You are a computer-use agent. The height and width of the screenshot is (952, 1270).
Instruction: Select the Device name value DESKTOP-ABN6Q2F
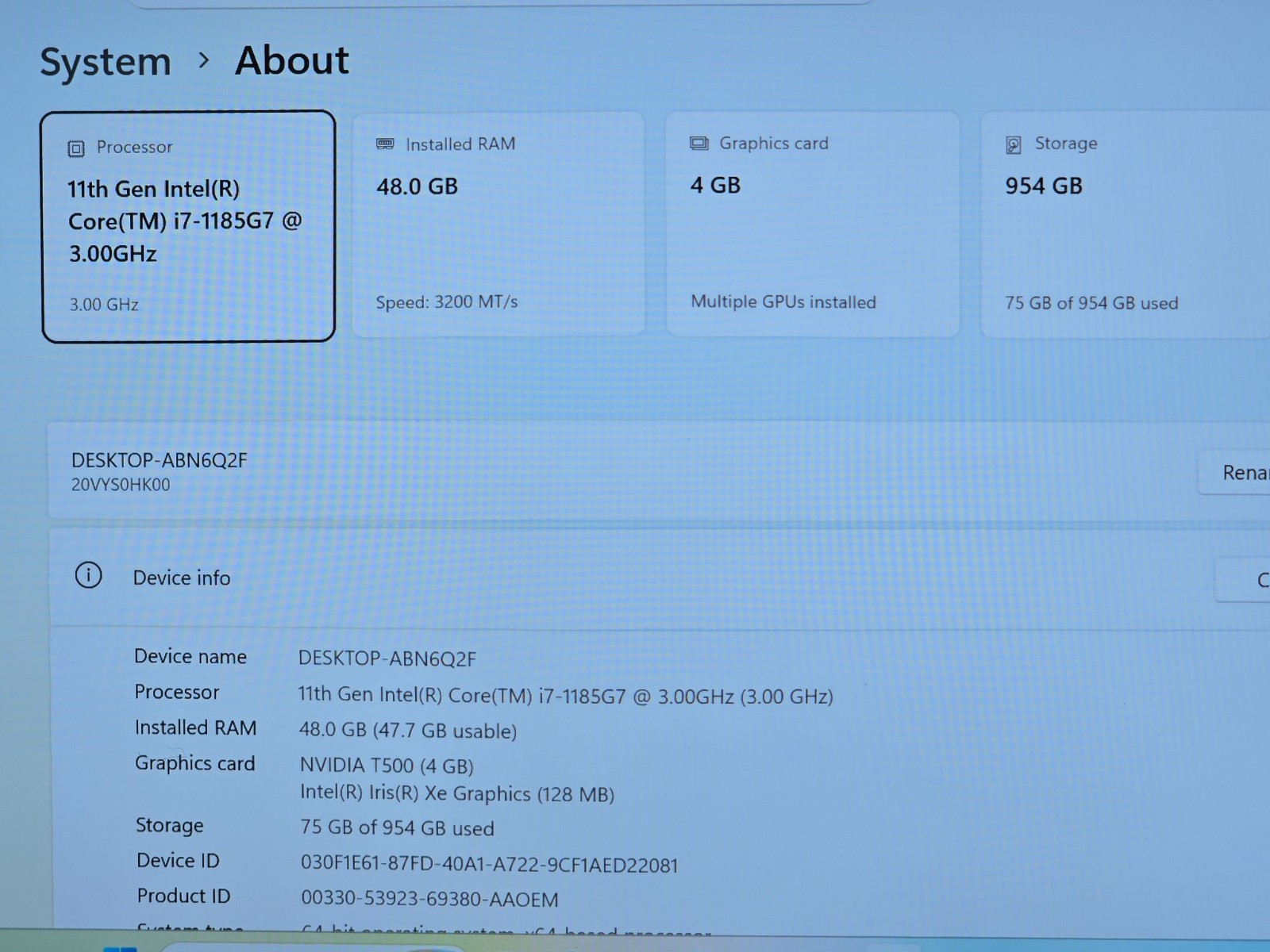click(x=387, y=658)
